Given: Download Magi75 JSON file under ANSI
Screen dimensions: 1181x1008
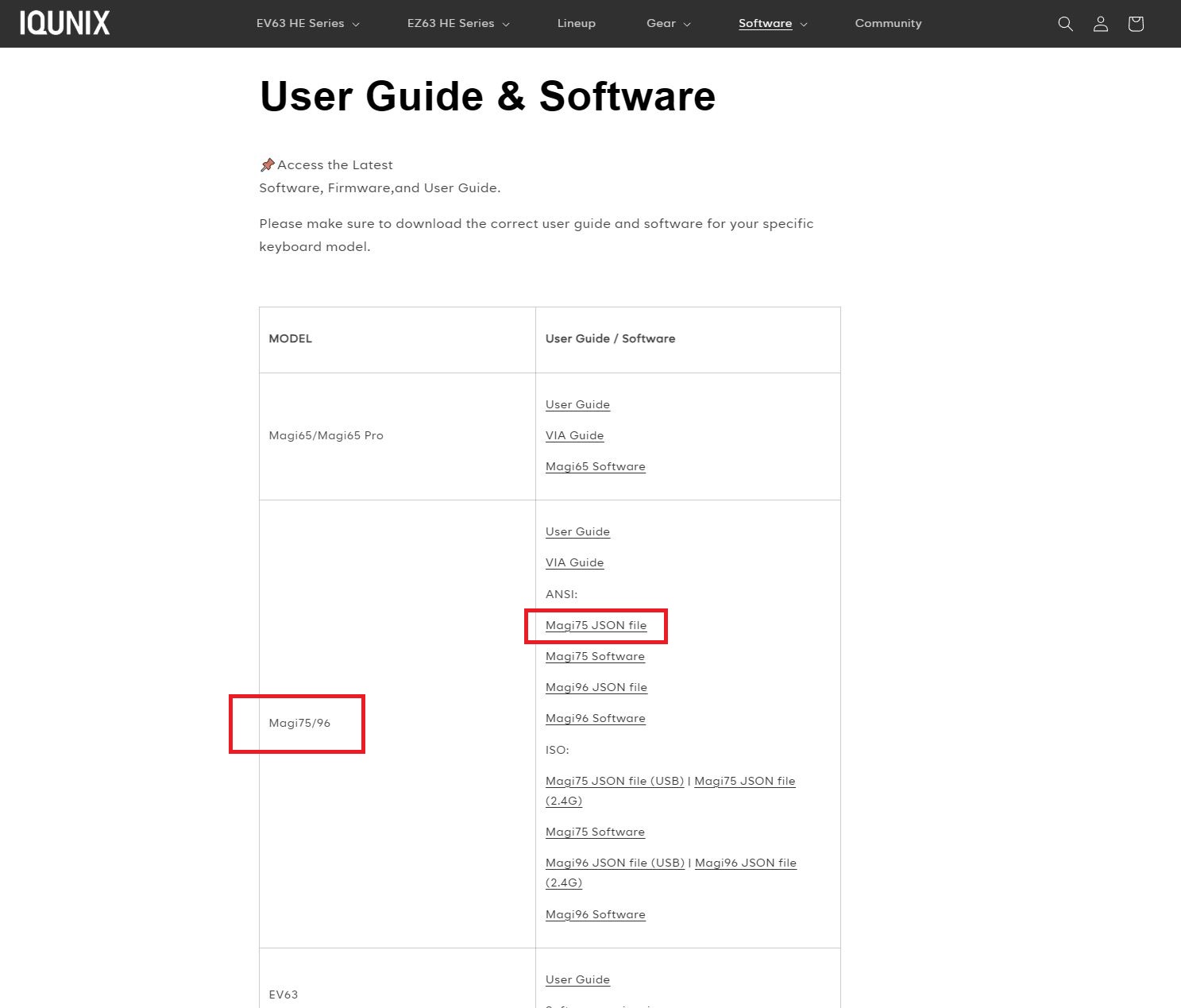Looking at the screenshot, I should pyautogui.click(x=596, y=625).
